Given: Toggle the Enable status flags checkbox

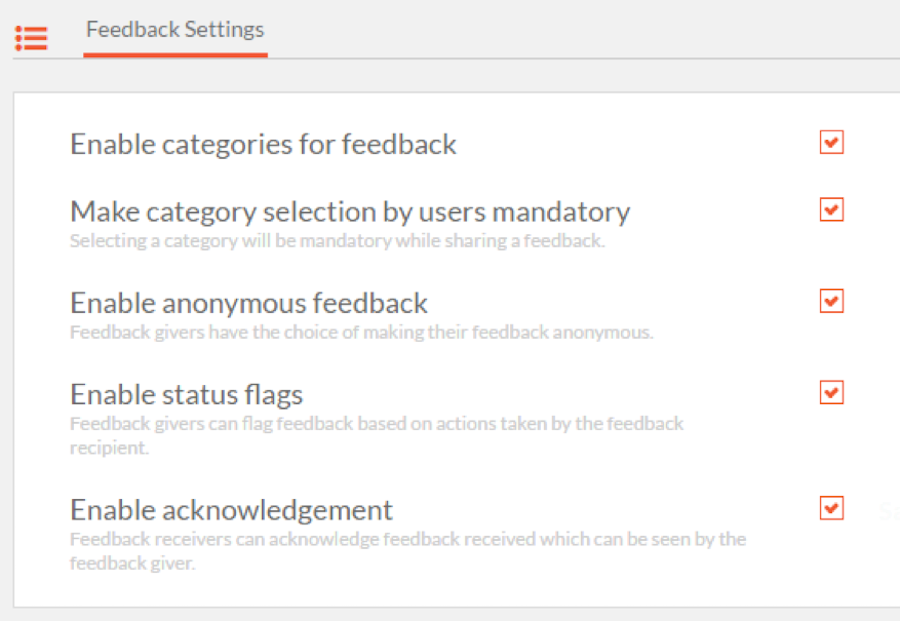Looking at the screenshot, I should coord(831,393).
